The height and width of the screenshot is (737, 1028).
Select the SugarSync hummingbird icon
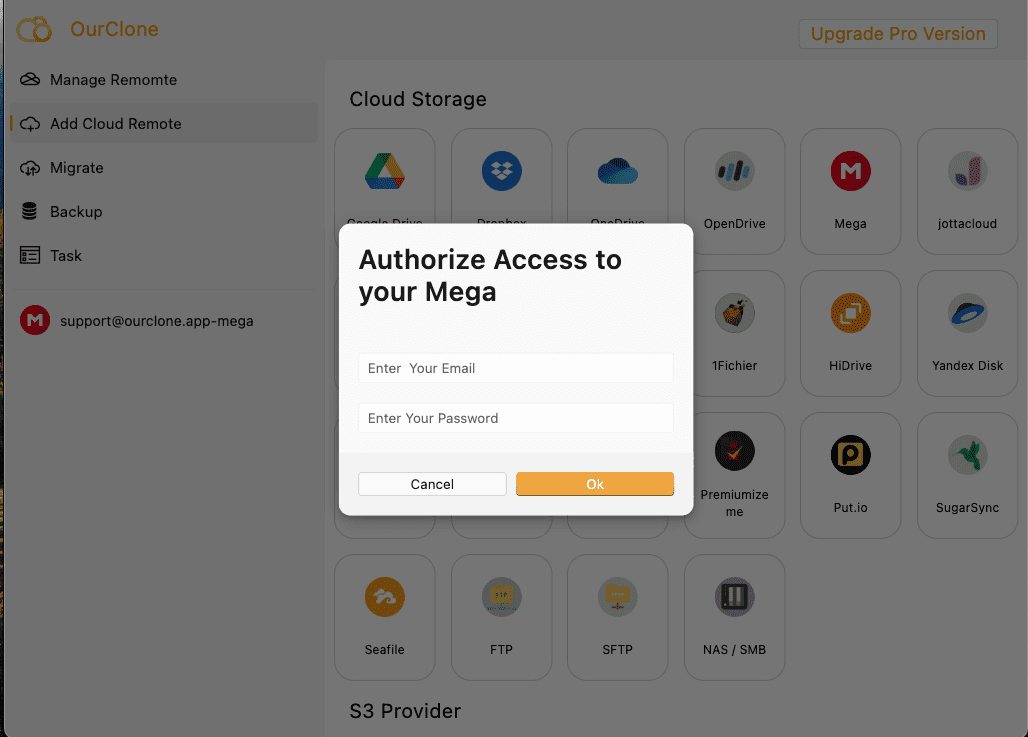(x=967, y=455)
